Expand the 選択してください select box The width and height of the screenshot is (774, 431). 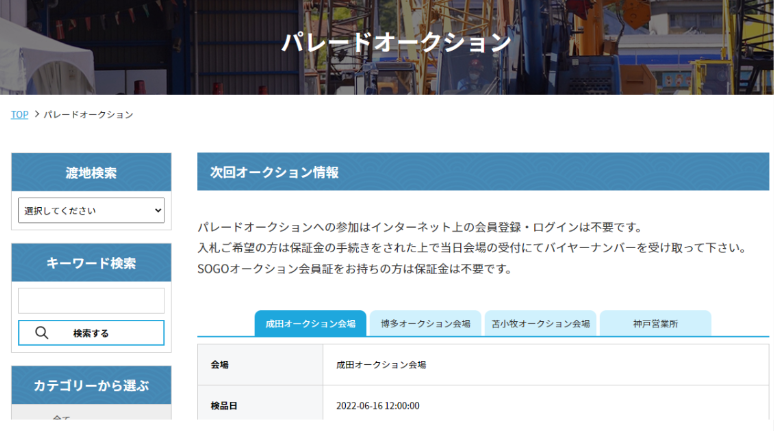tap(90, 211)
